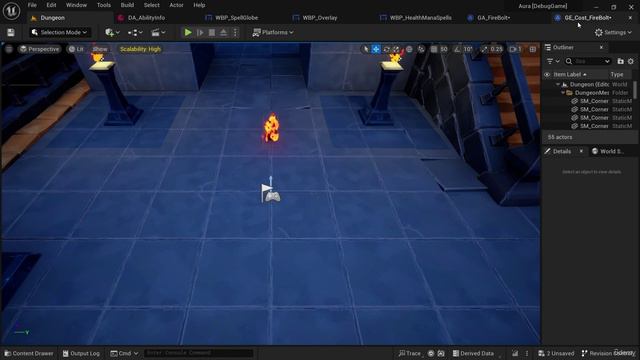Viewport: 640px width, 360px height.
Task: Sort Outliner by Item Label column
Action: 570,75
